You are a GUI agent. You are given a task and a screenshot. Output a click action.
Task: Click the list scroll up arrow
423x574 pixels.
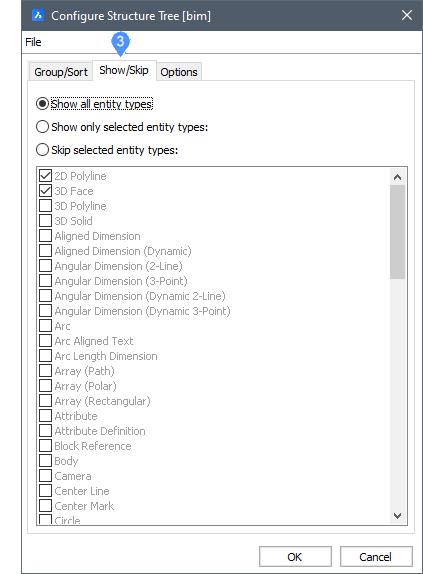(397, 178)
